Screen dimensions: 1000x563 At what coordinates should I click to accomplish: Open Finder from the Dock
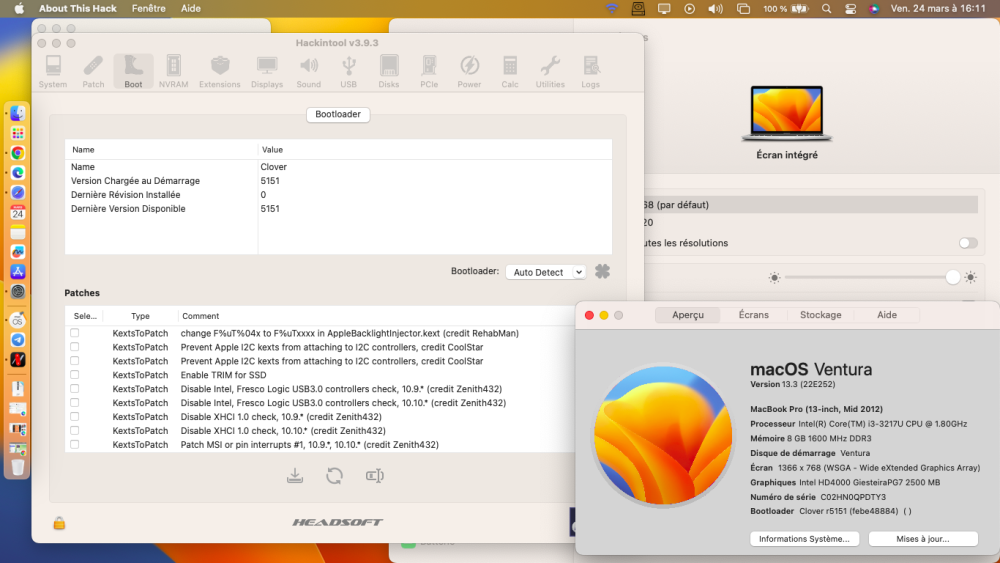pos(18,113)
